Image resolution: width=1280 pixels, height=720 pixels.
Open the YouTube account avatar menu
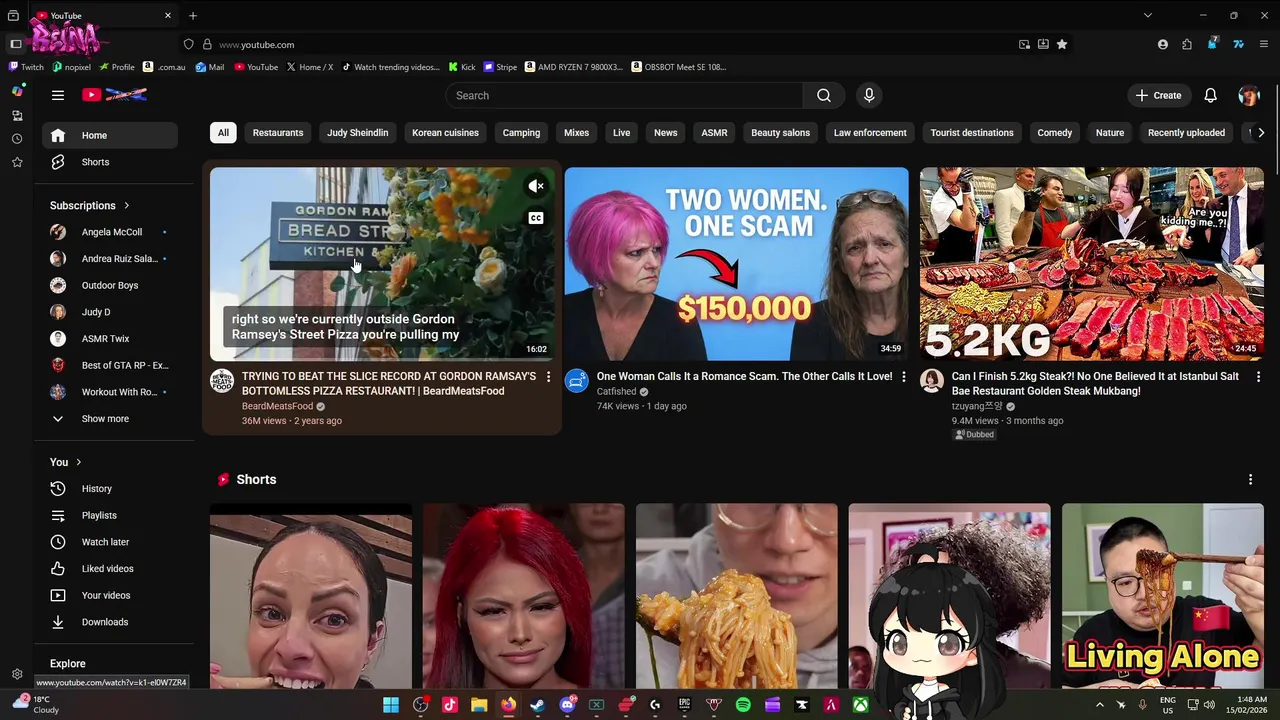coord(1248,95)
